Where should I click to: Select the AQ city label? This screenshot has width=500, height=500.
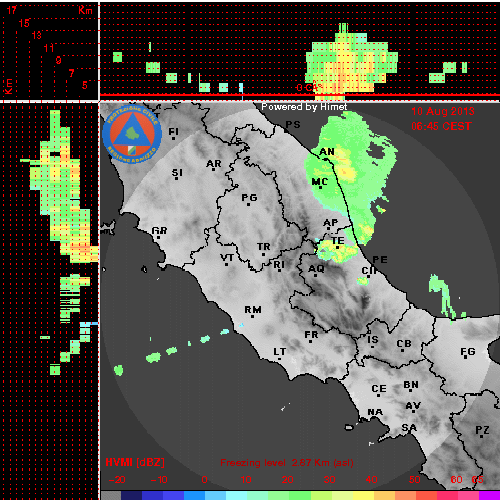click(x=316, y=269)
